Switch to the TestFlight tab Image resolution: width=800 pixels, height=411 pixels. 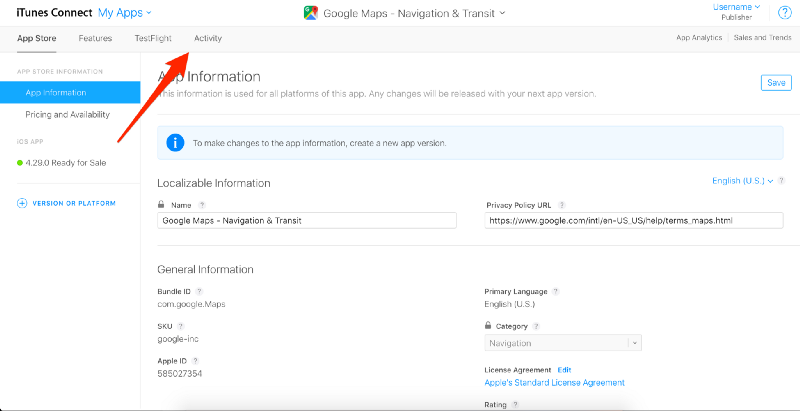(153, 38)
